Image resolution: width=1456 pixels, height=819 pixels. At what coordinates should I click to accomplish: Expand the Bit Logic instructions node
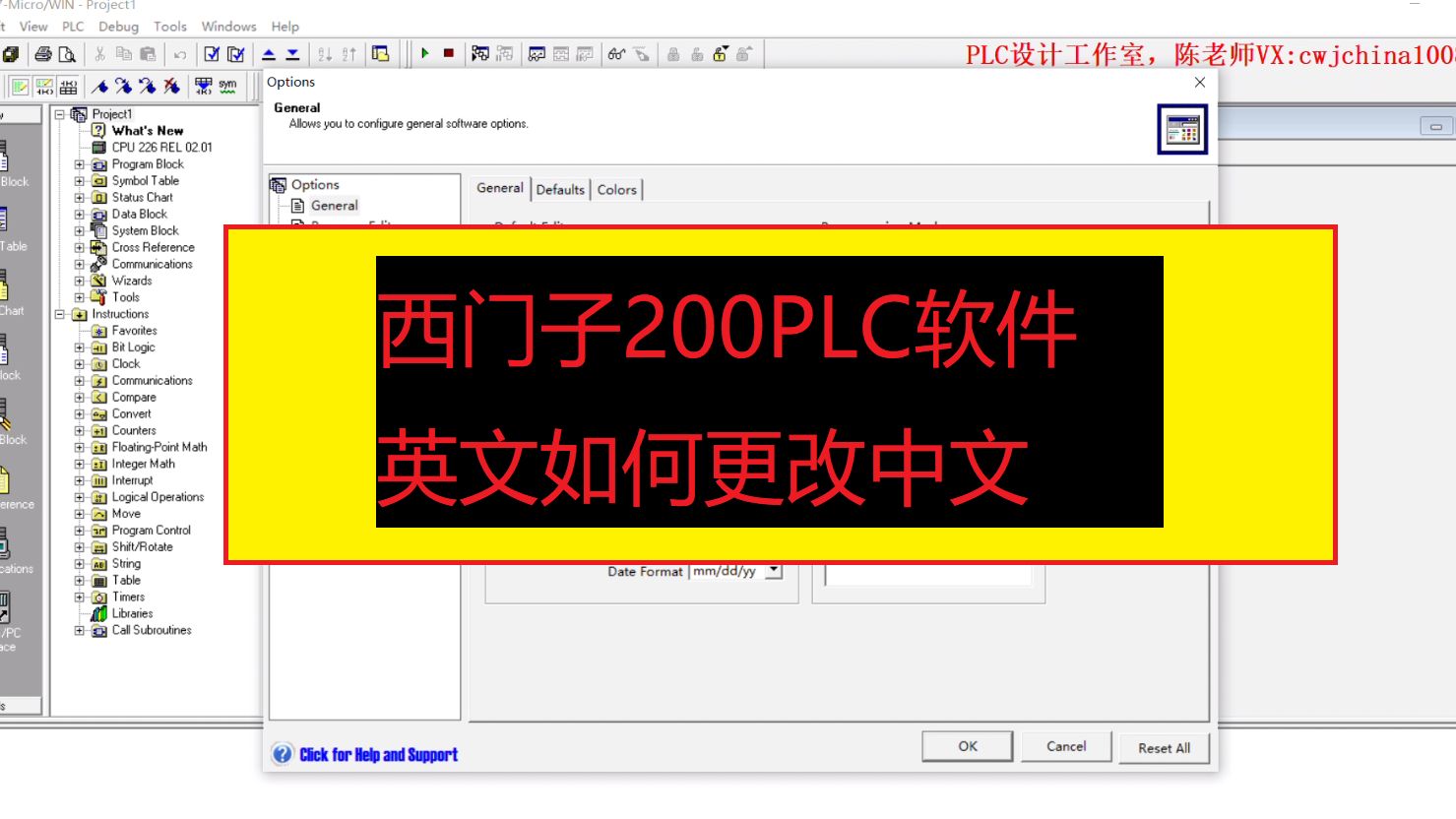tap(80, 347)
